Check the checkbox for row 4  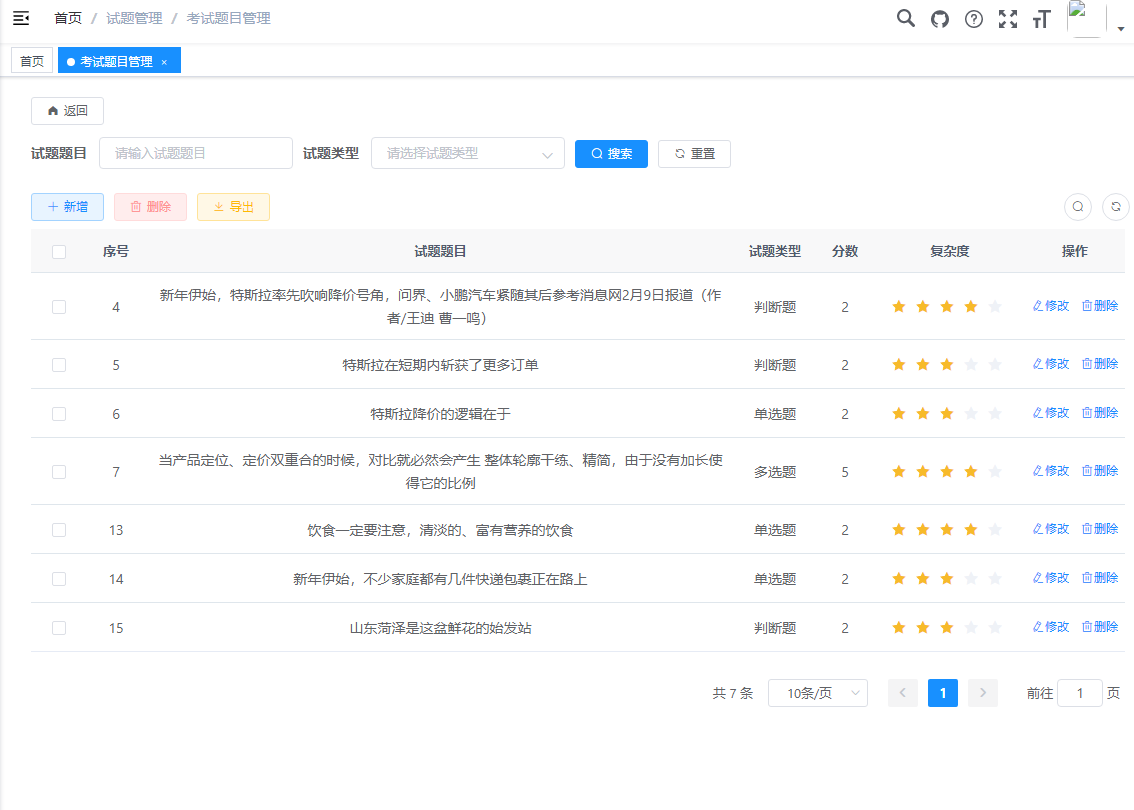59,307
